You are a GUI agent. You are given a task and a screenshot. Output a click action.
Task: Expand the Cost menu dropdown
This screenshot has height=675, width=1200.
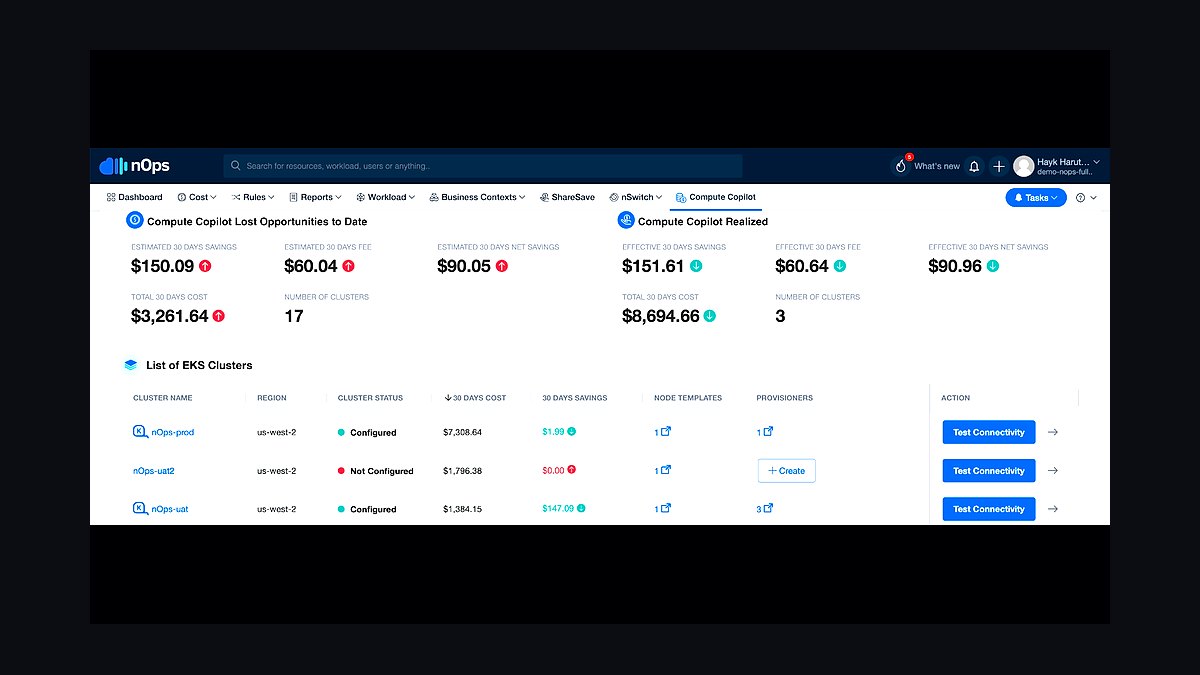(x=198, y=197)
